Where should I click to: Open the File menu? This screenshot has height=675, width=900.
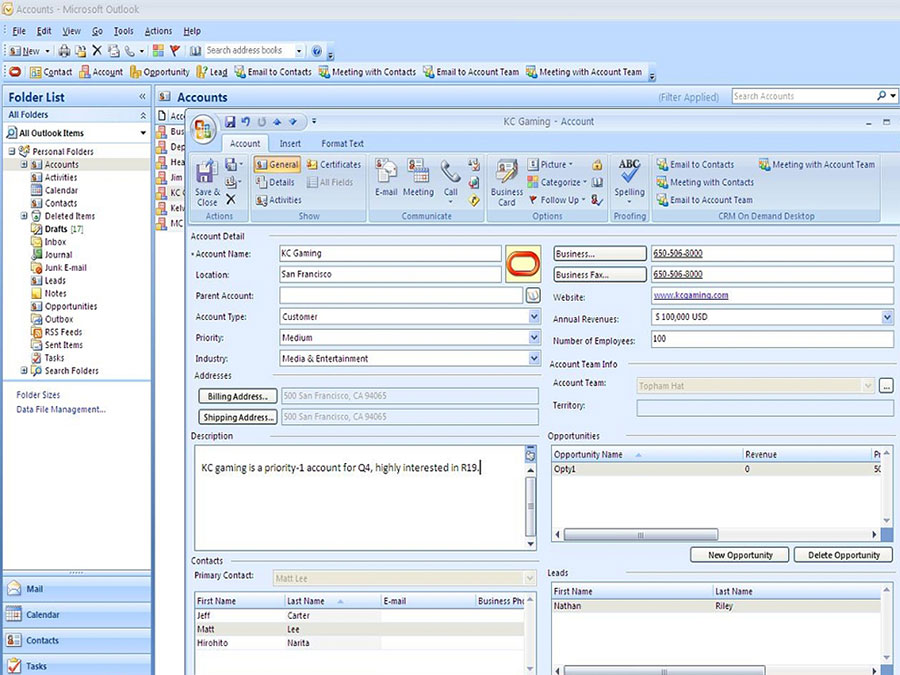(19, 31)
